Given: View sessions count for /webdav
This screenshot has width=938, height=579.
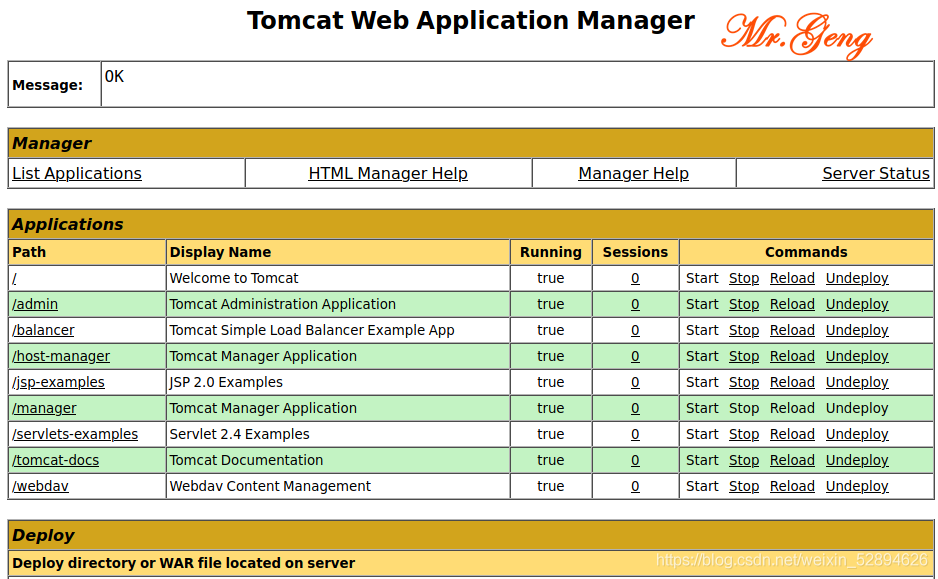Looking at the screenshot, I should coord(635,486).
